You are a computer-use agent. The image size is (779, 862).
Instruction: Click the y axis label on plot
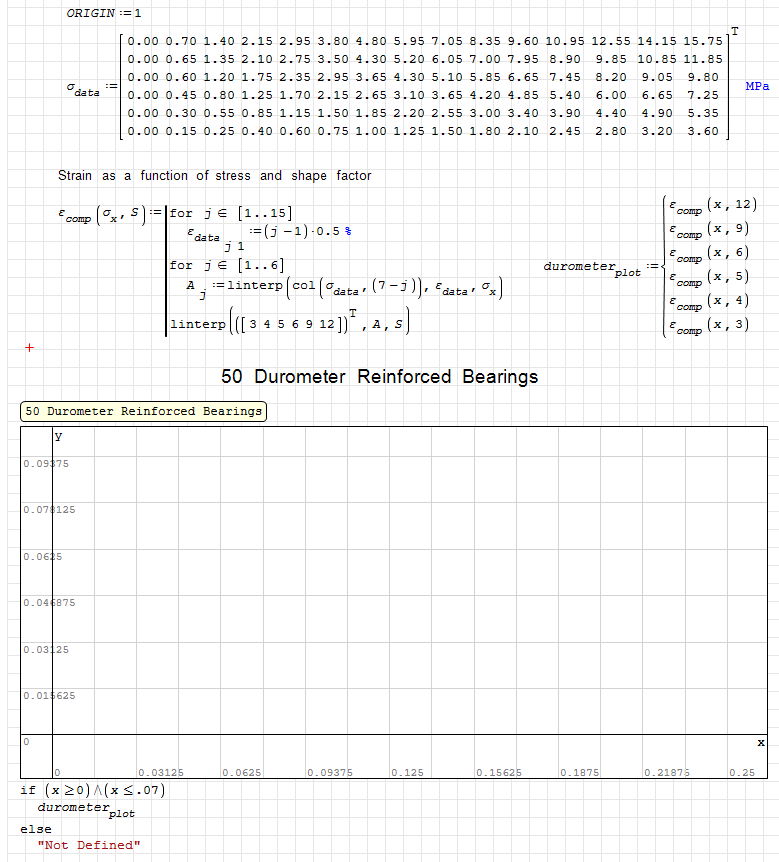58,436
